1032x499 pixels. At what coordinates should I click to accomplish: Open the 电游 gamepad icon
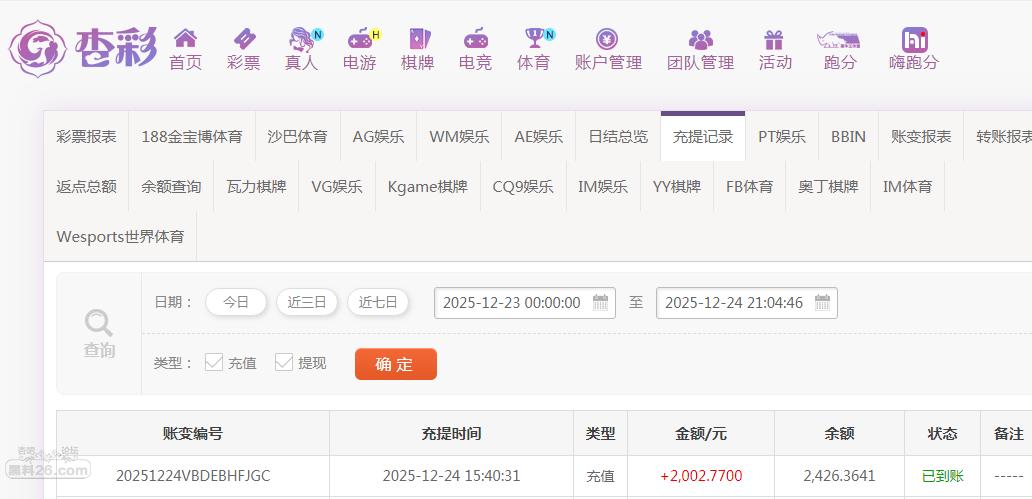coord(360,39)
